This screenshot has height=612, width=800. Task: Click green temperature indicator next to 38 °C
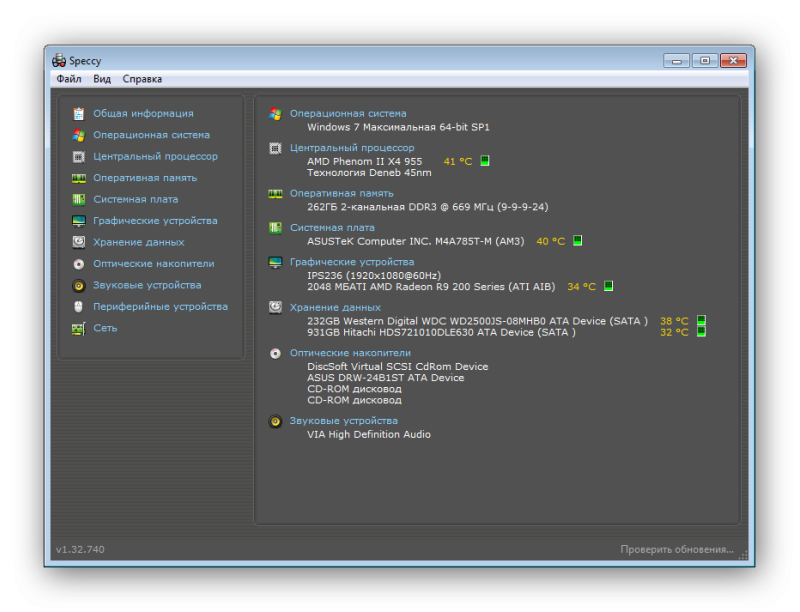(x=702, y=320)
